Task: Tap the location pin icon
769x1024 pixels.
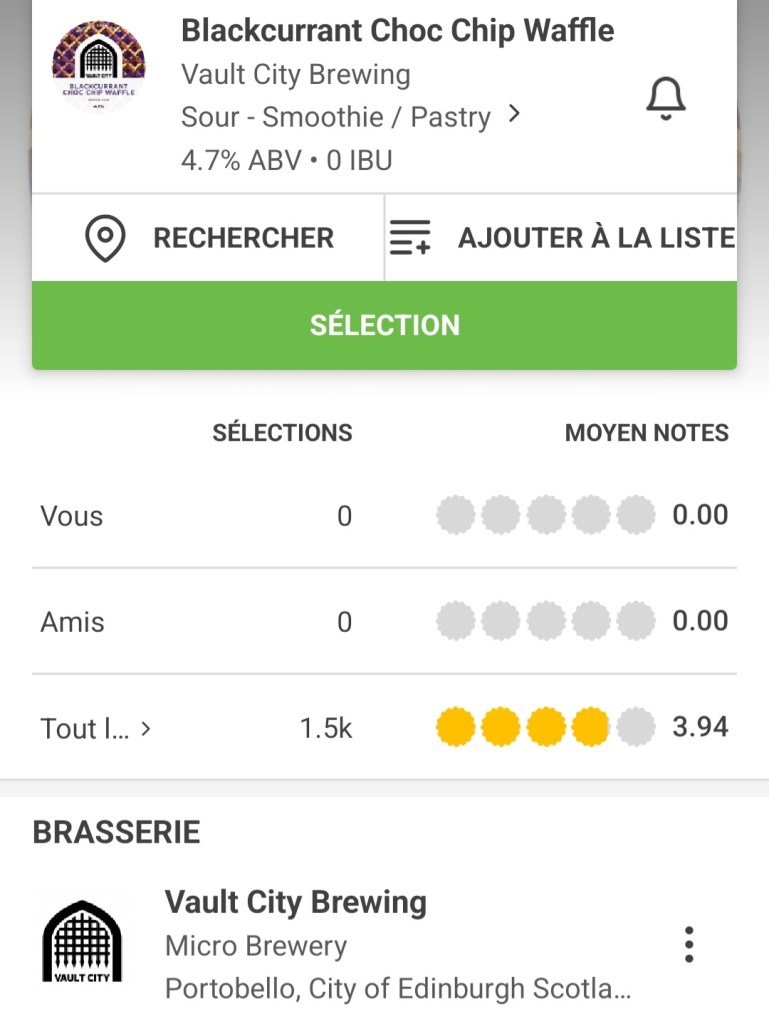Action: (105, 238)
